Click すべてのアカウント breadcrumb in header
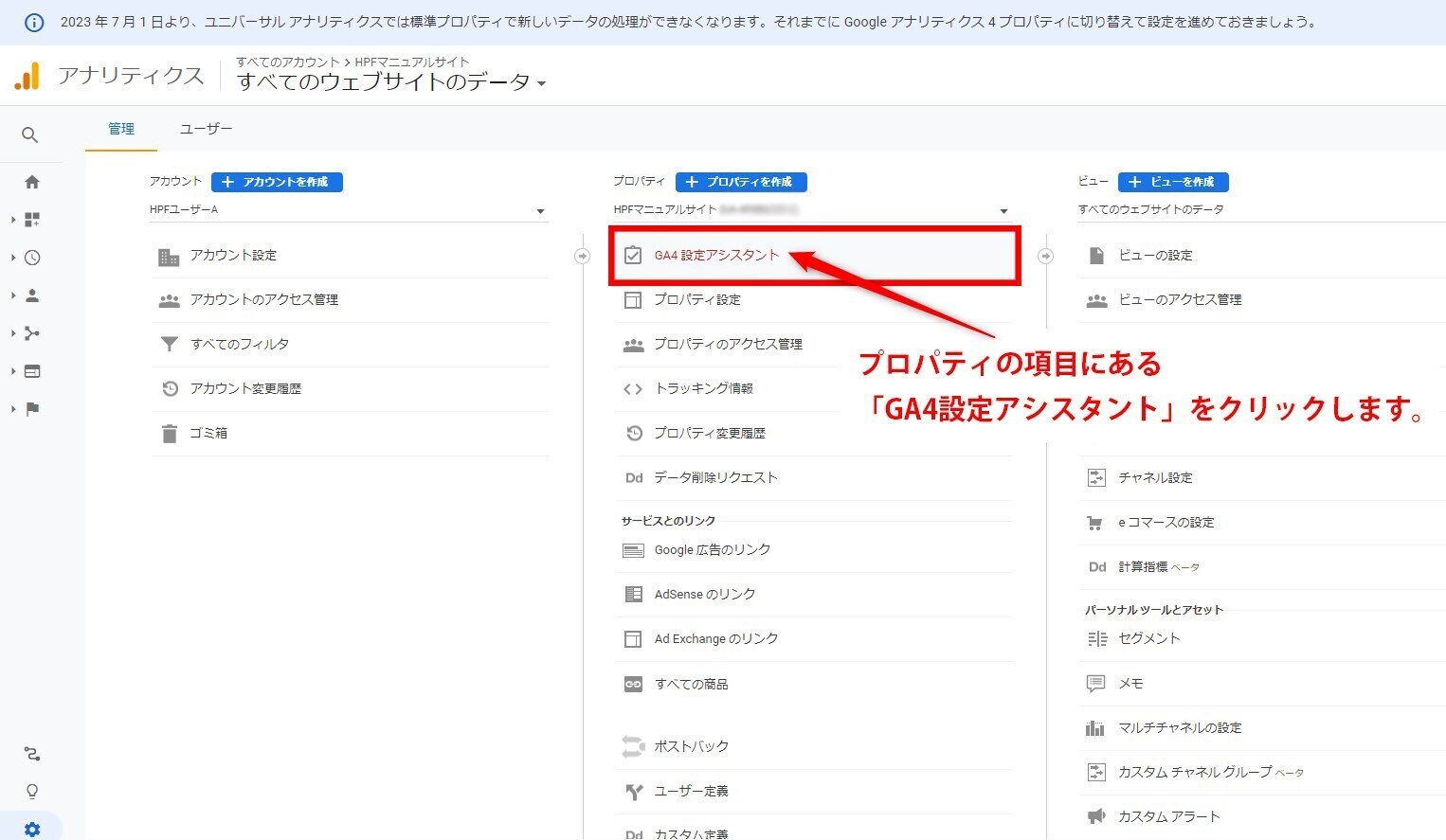Viewport: 1446px width, 840px height. [287, 63]
